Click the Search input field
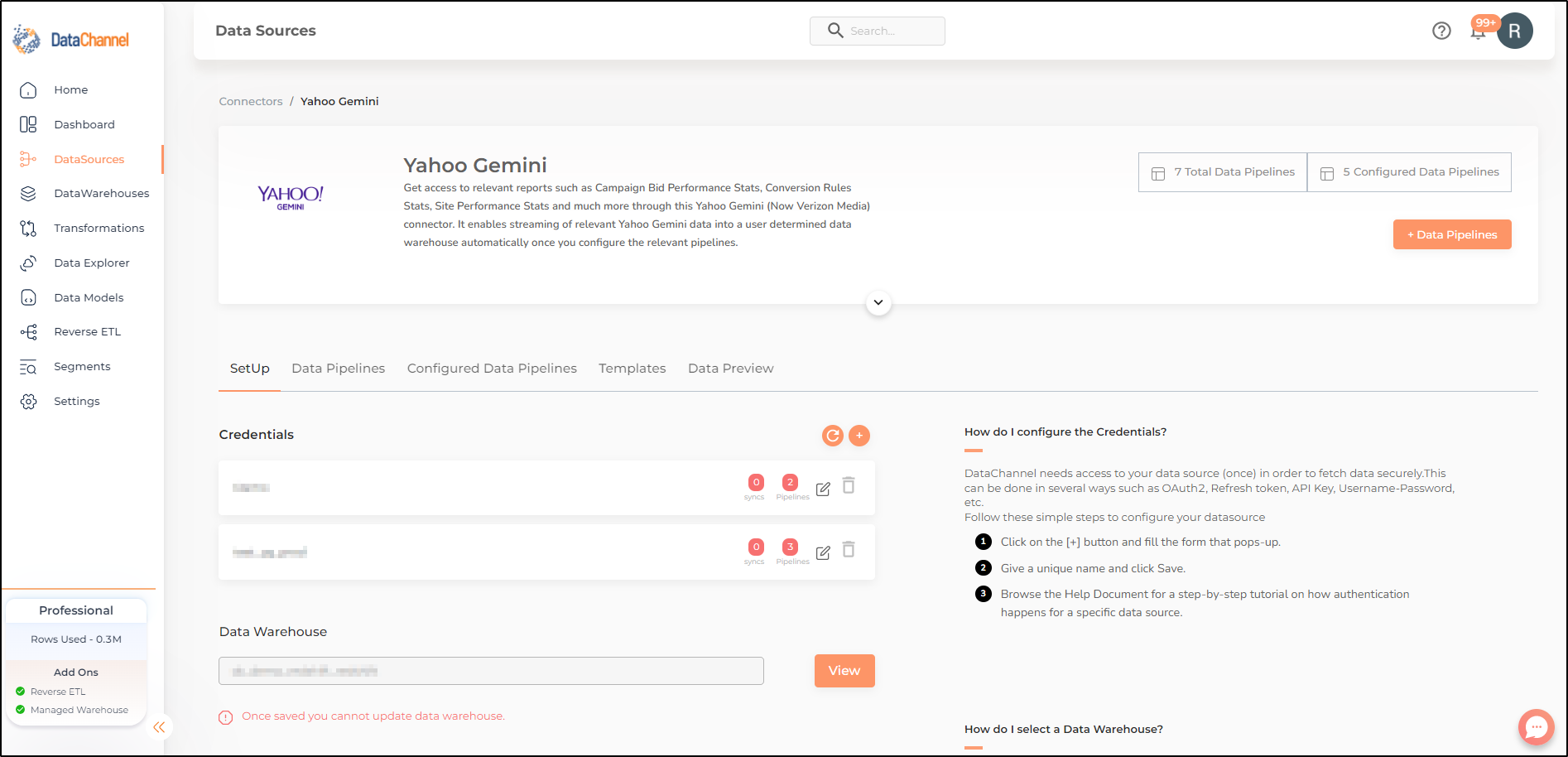The height and width of the screenshot is (757, 1568). (878, 31)
